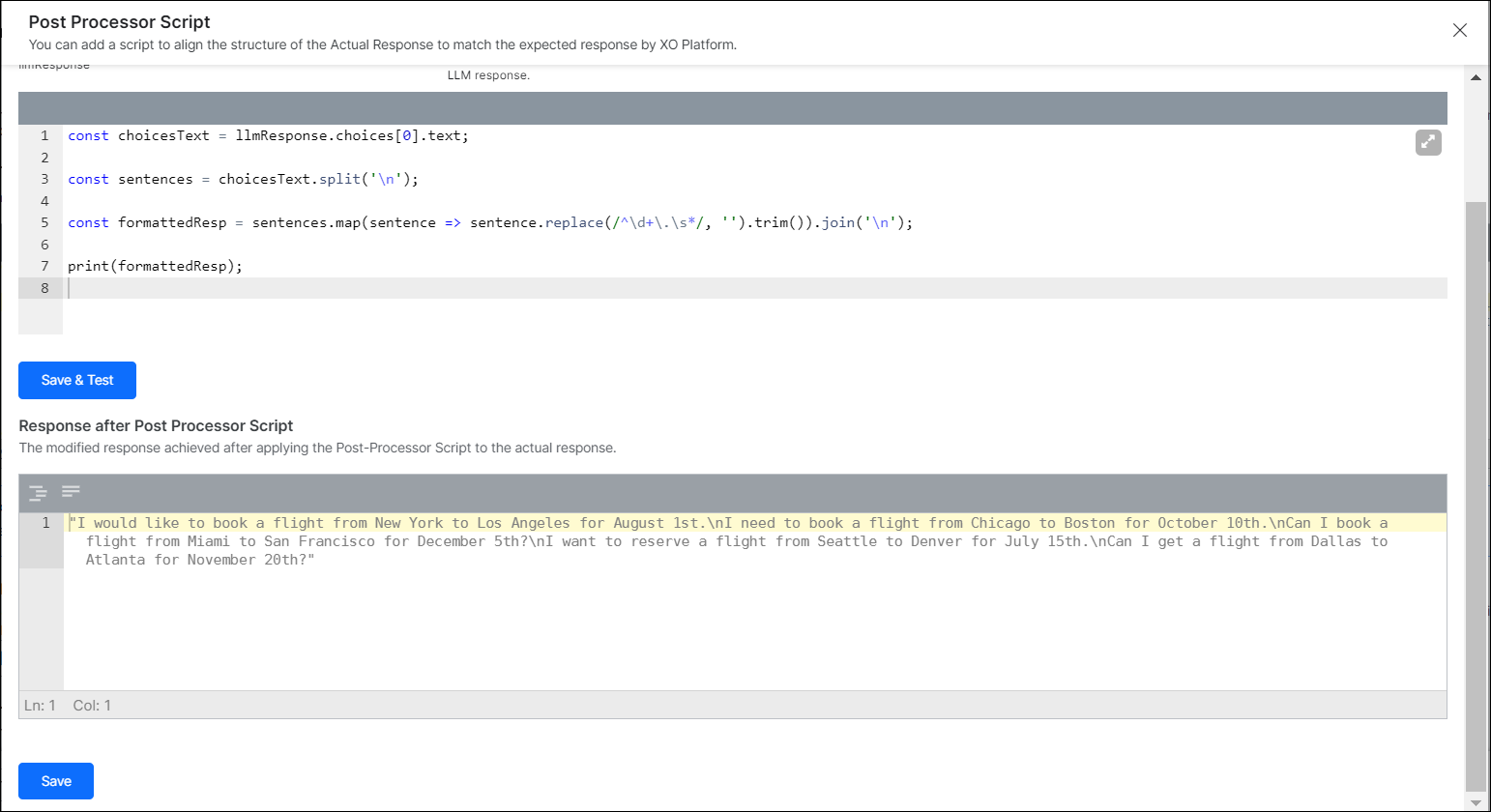
Task: Click the llmResponse label above the editor
Action: (53, 65)
